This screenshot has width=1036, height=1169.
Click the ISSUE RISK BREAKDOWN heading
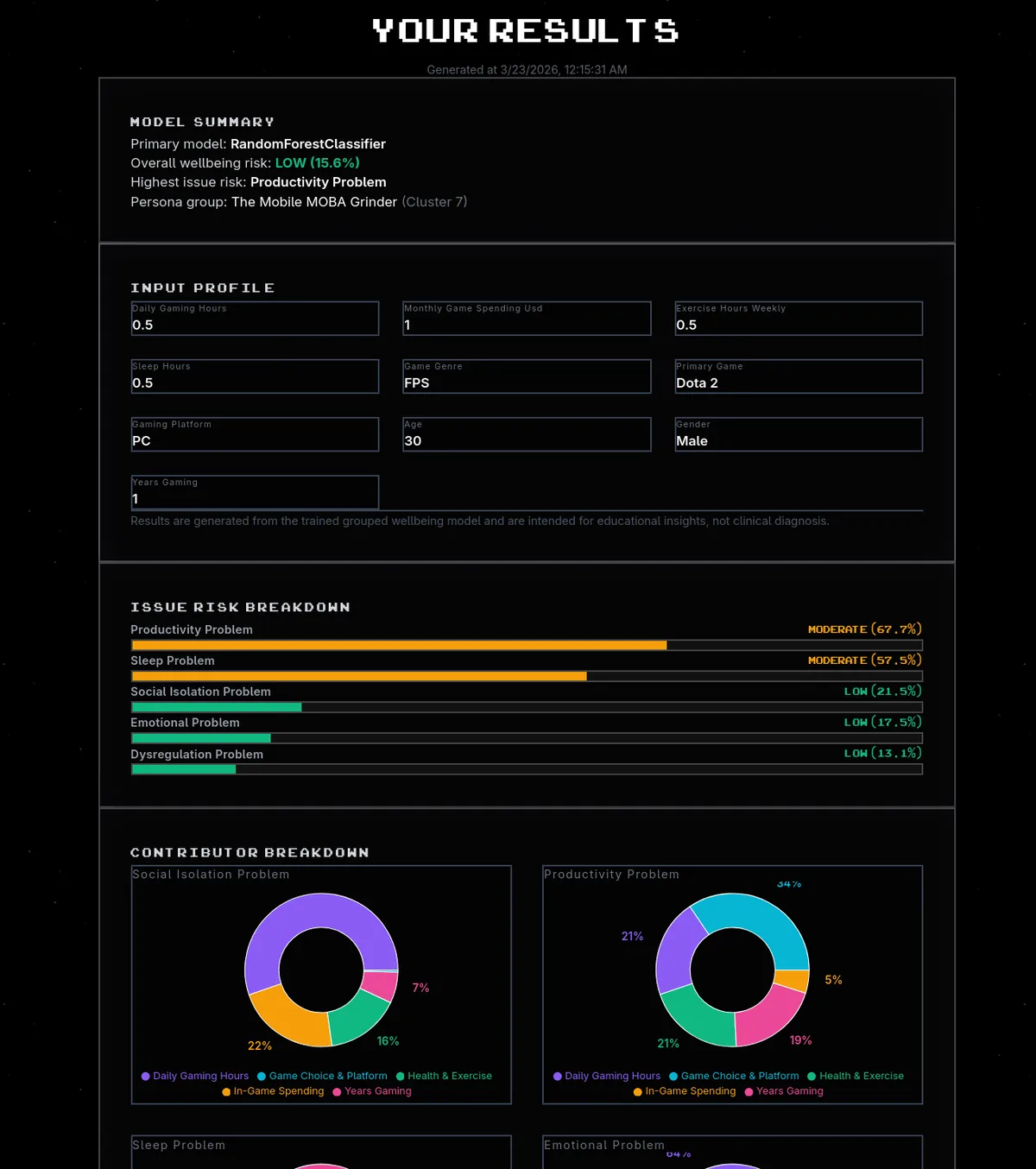240,608
